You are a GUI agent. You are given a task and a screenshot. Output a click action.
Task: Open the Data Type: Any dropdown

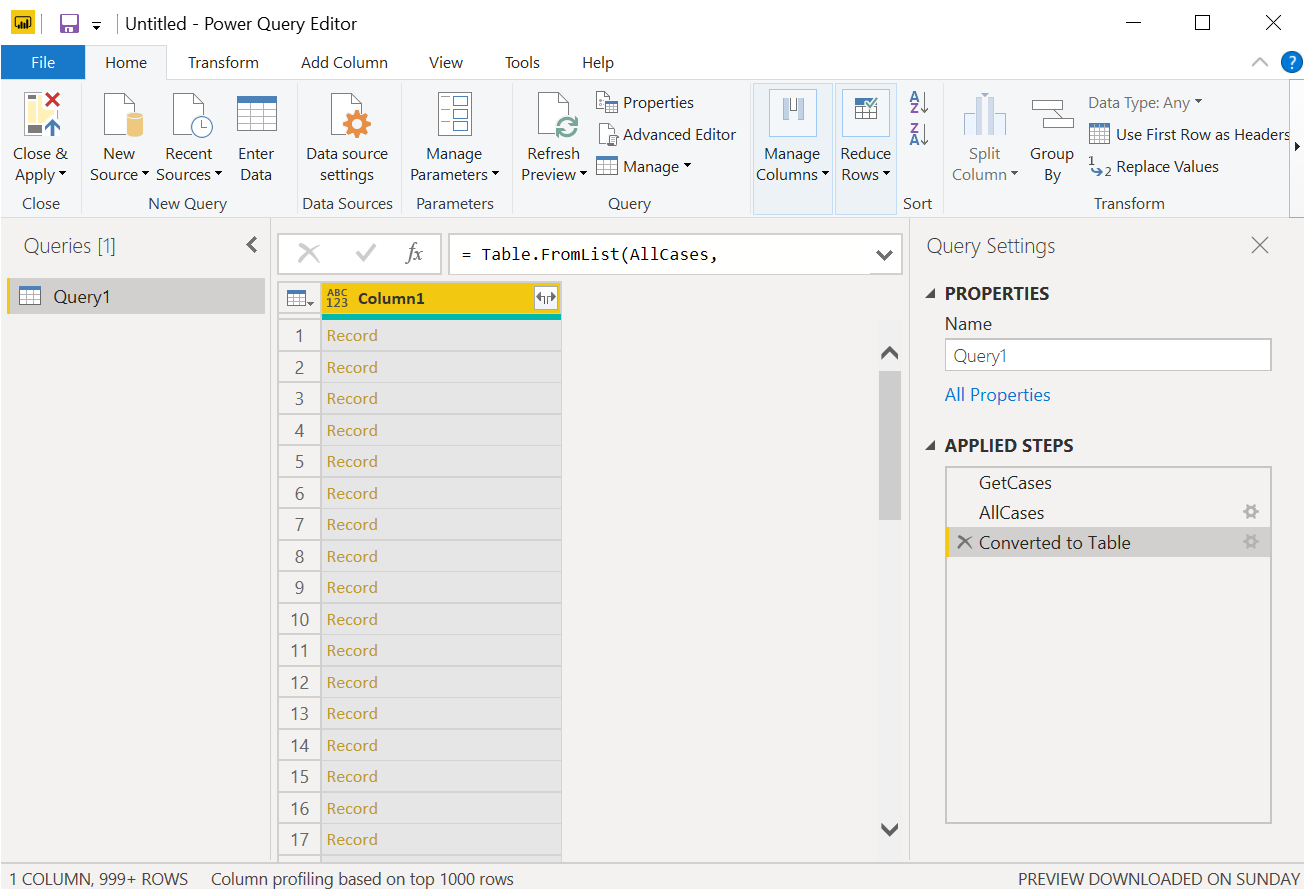(x=1145, y=102)
